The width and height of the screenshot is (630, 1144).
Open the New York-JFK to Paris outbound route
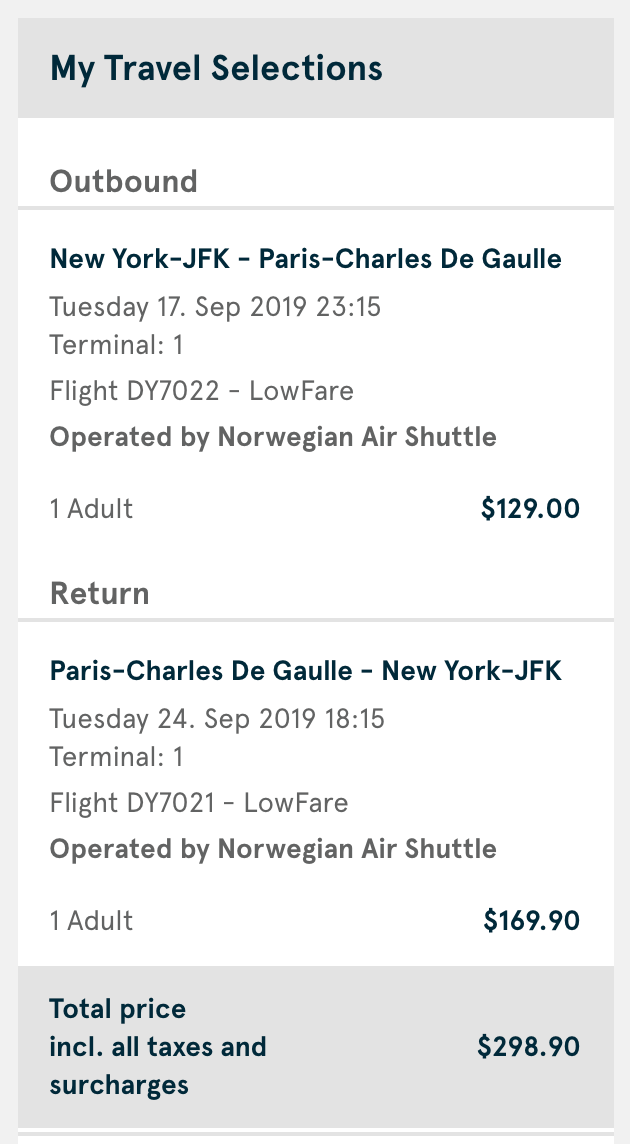click(305, 259)
